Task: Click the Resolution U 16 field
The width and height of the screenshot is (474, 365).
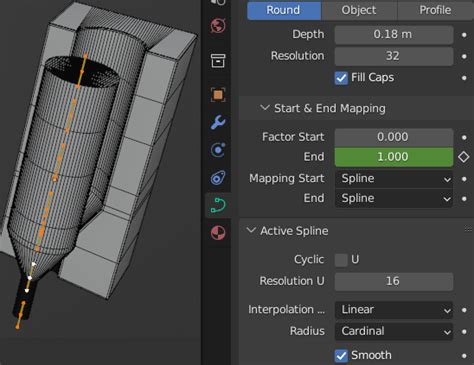Action: coord(394,281)
